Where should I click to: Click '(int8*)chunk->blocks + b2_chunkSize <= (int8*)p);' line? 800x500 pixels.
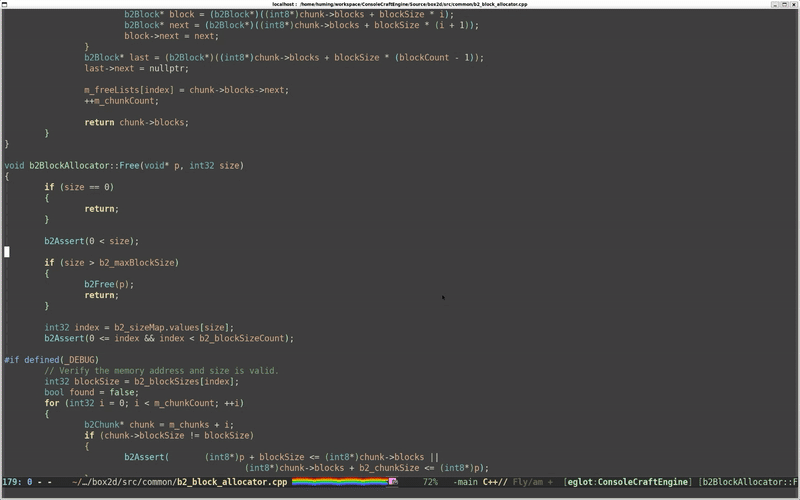[366, 468]
